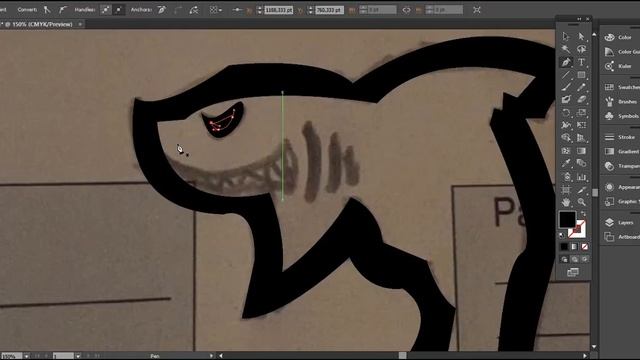The height and width of the screenshot is (360, 640).
Task: Open the Swatches panel
Action: pos(622,87)
